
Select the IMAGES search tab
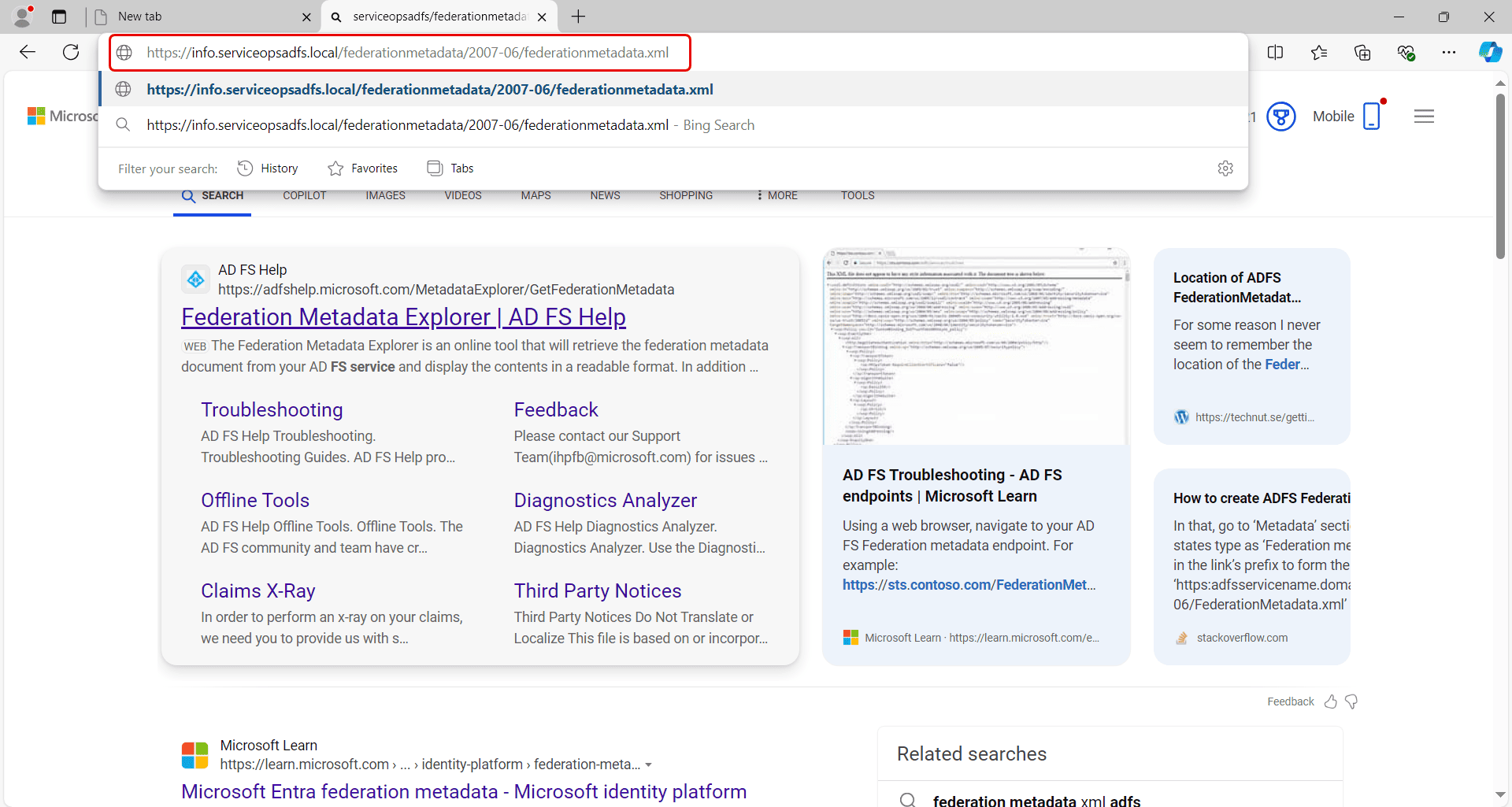pos(385,195)
